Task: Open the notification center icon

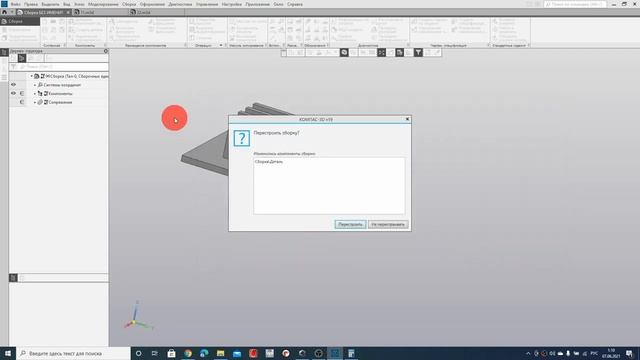Action: tap(629, 353)
